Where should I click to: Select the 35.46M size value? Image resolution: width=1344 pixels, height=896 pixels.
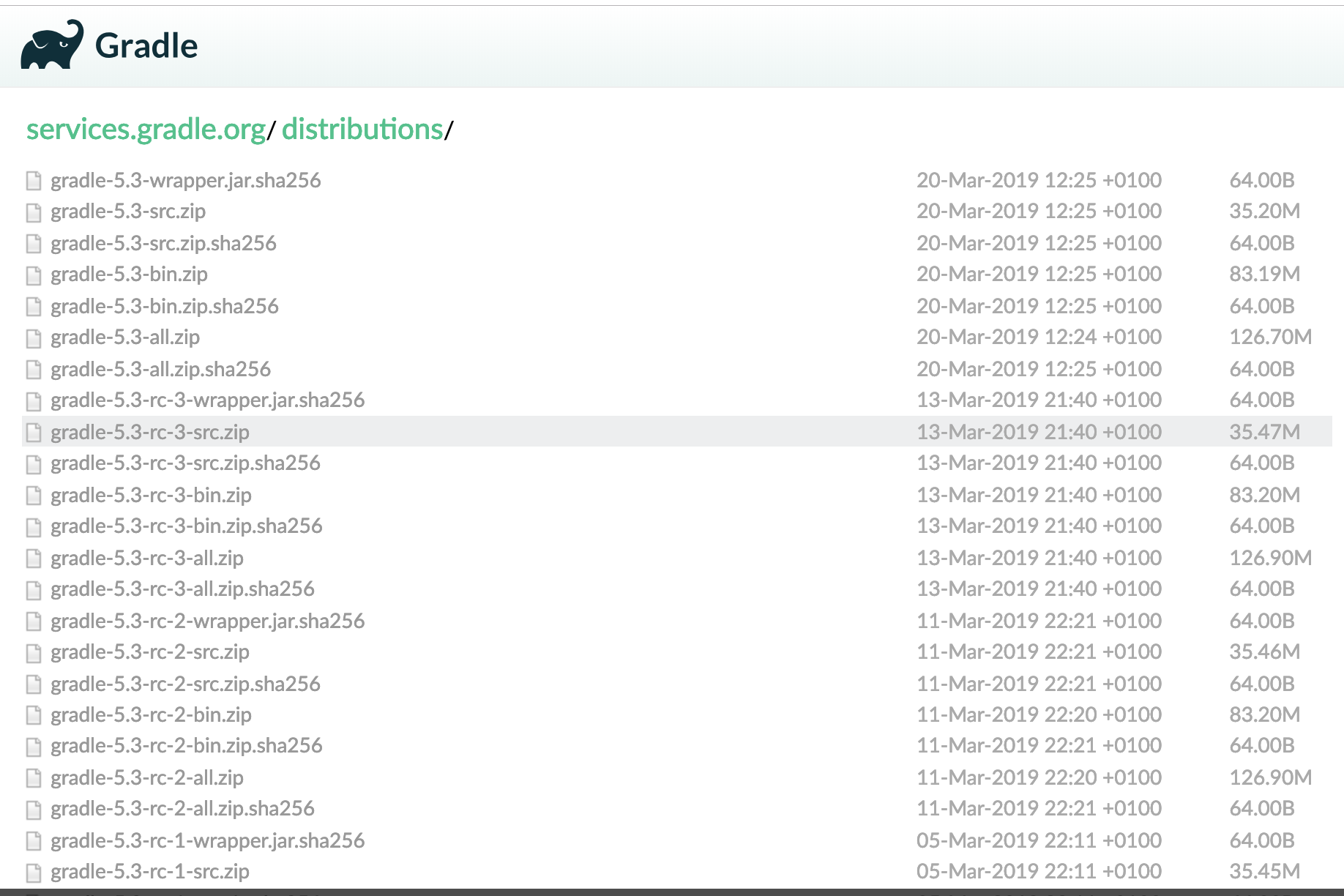point(1264,652)
